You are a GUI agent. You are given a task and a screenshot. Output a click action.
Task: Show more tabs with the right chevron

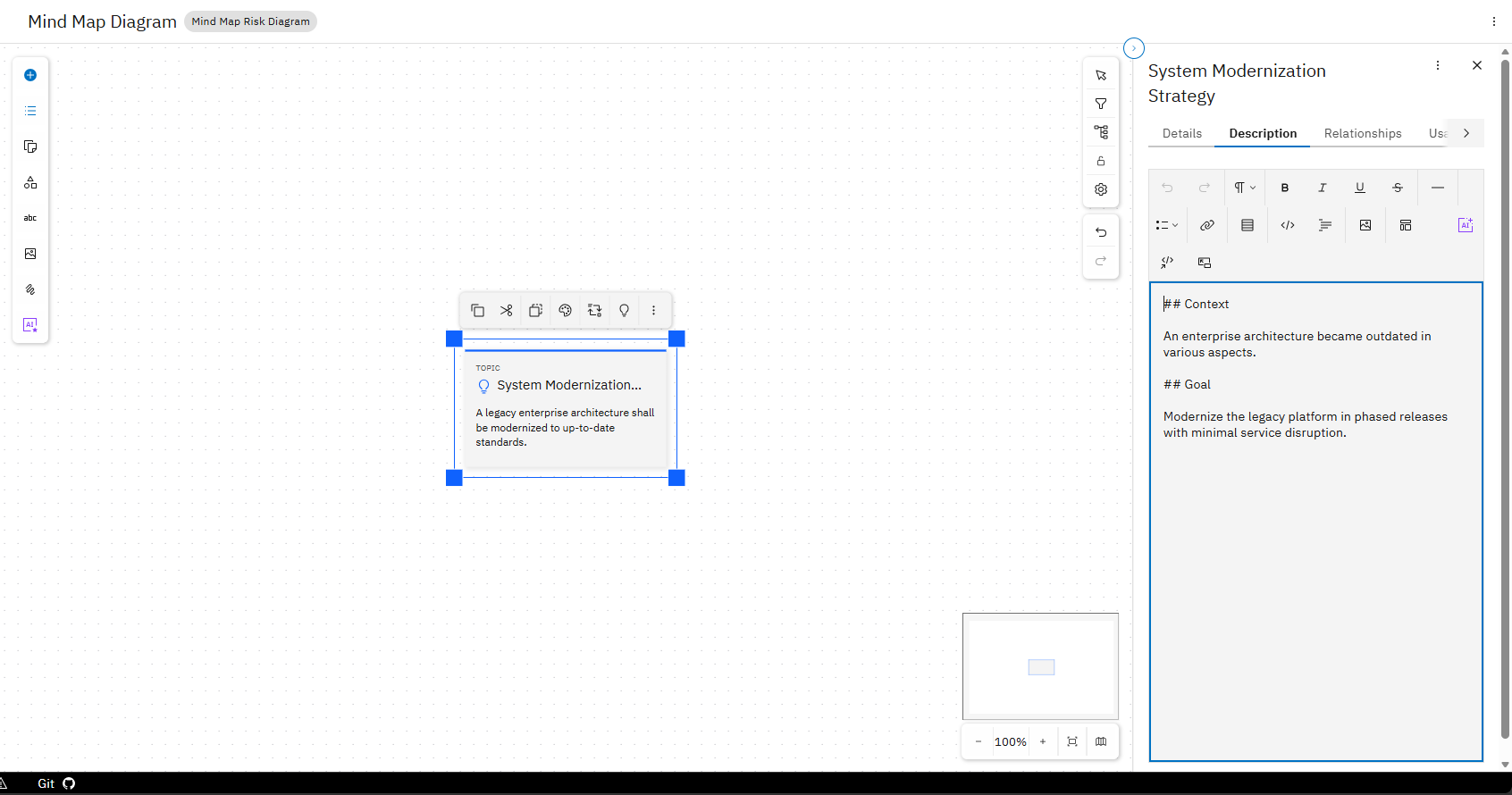(1466, 133)
